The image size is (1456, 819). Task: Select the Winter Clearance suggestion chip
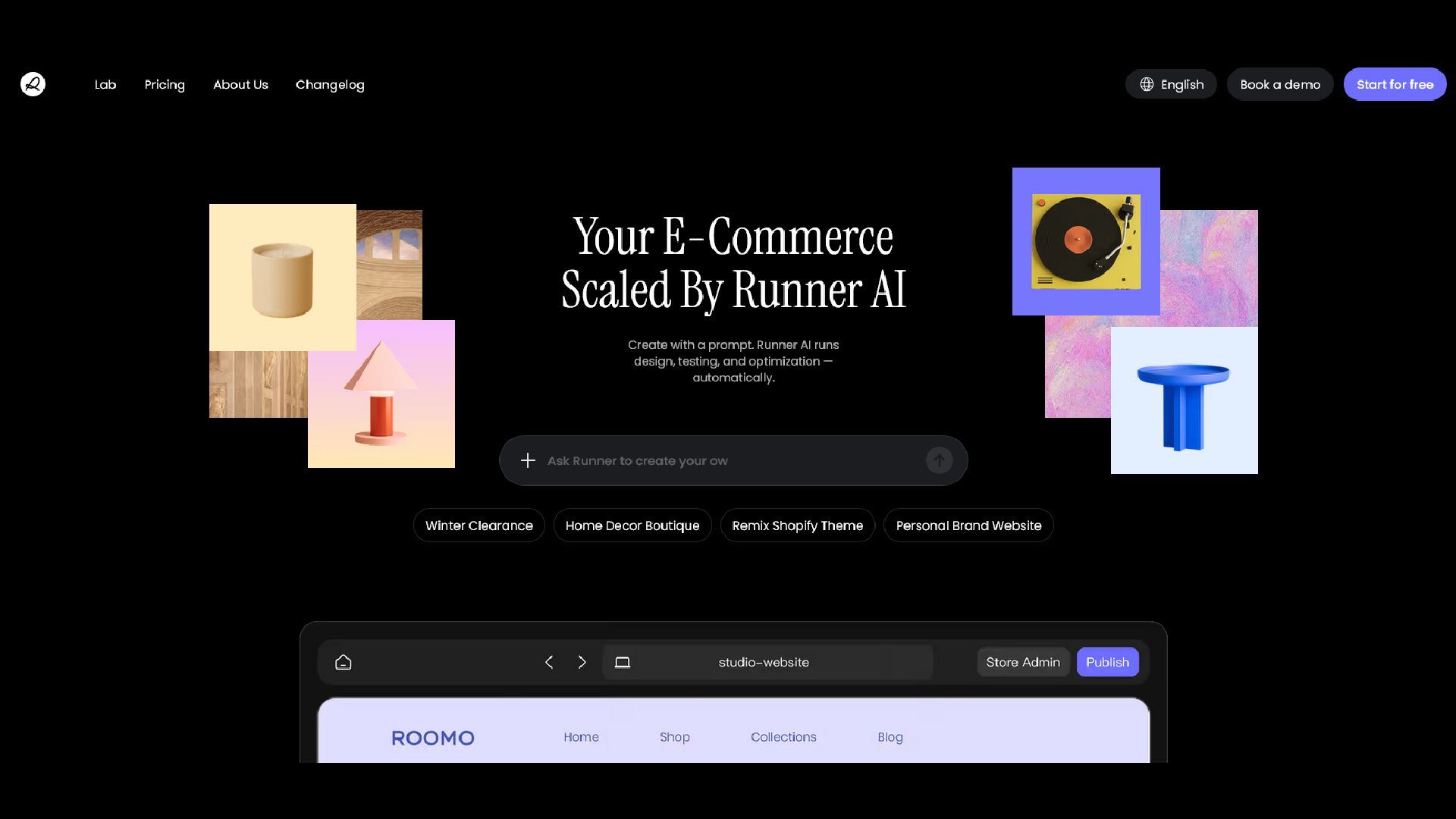479,526
